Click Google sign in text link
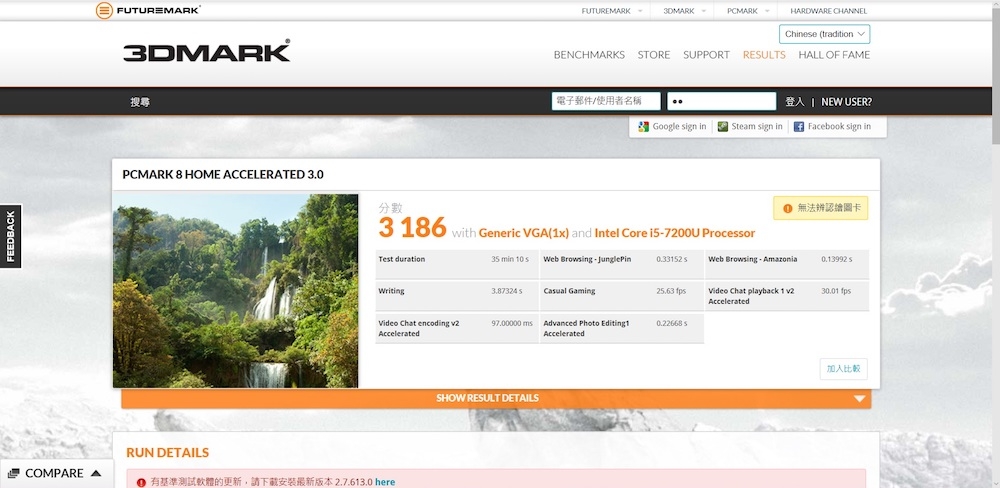This screenshot has width=1000, height=488. pyautogui.click(x=679, y=126)
